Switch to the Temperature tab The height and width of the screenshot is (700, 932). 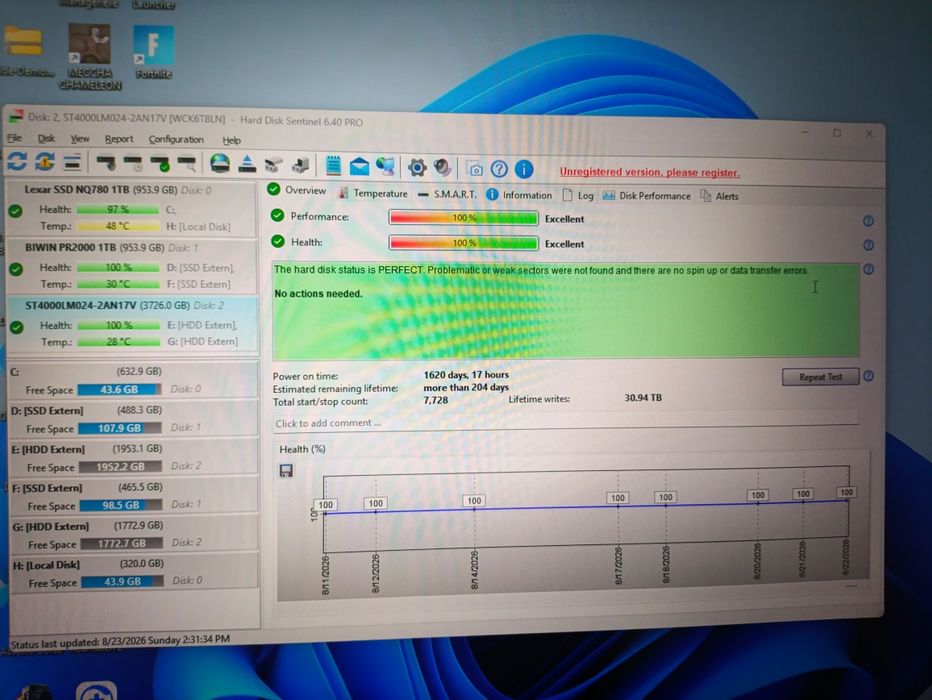click(x=373, y=193)
